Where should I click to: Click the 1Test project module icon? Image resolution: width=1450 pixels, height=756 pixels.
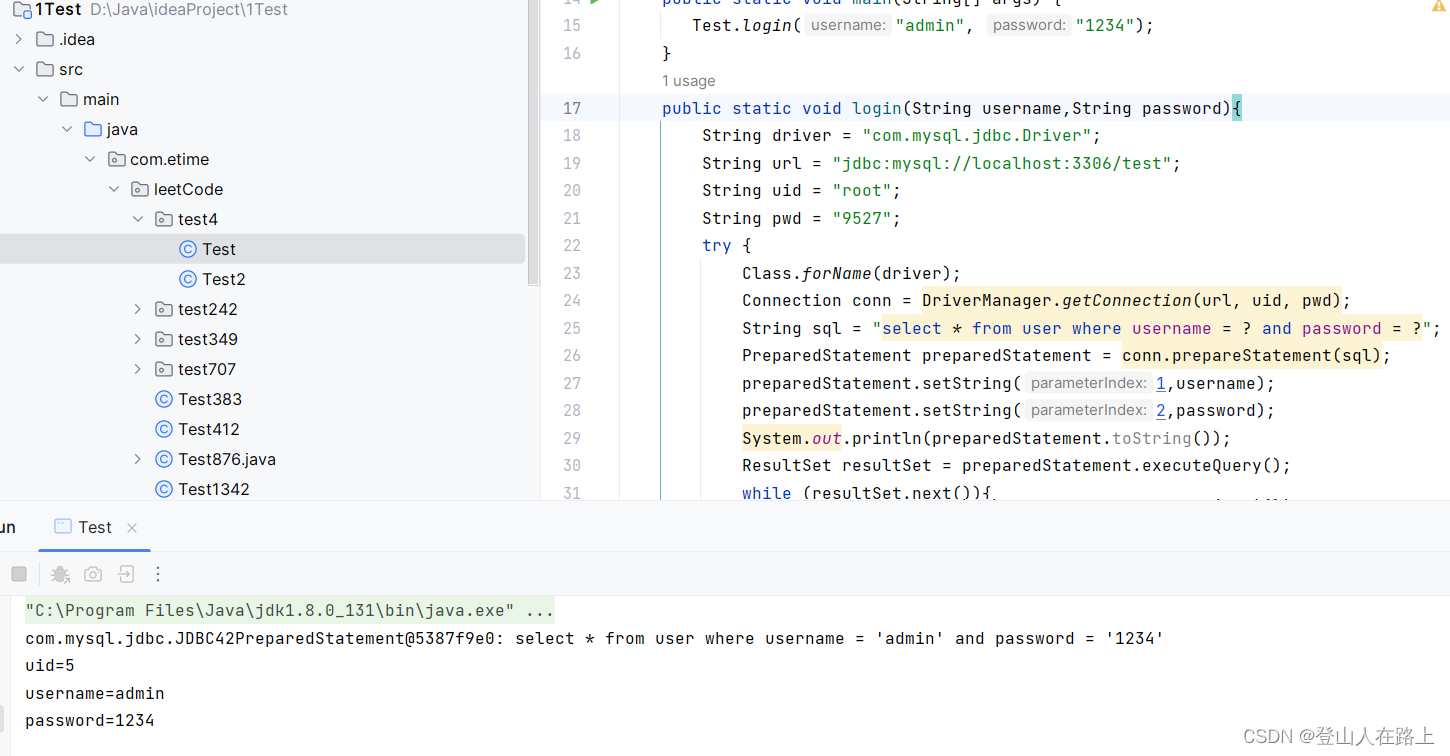click(x=21, y=9)
